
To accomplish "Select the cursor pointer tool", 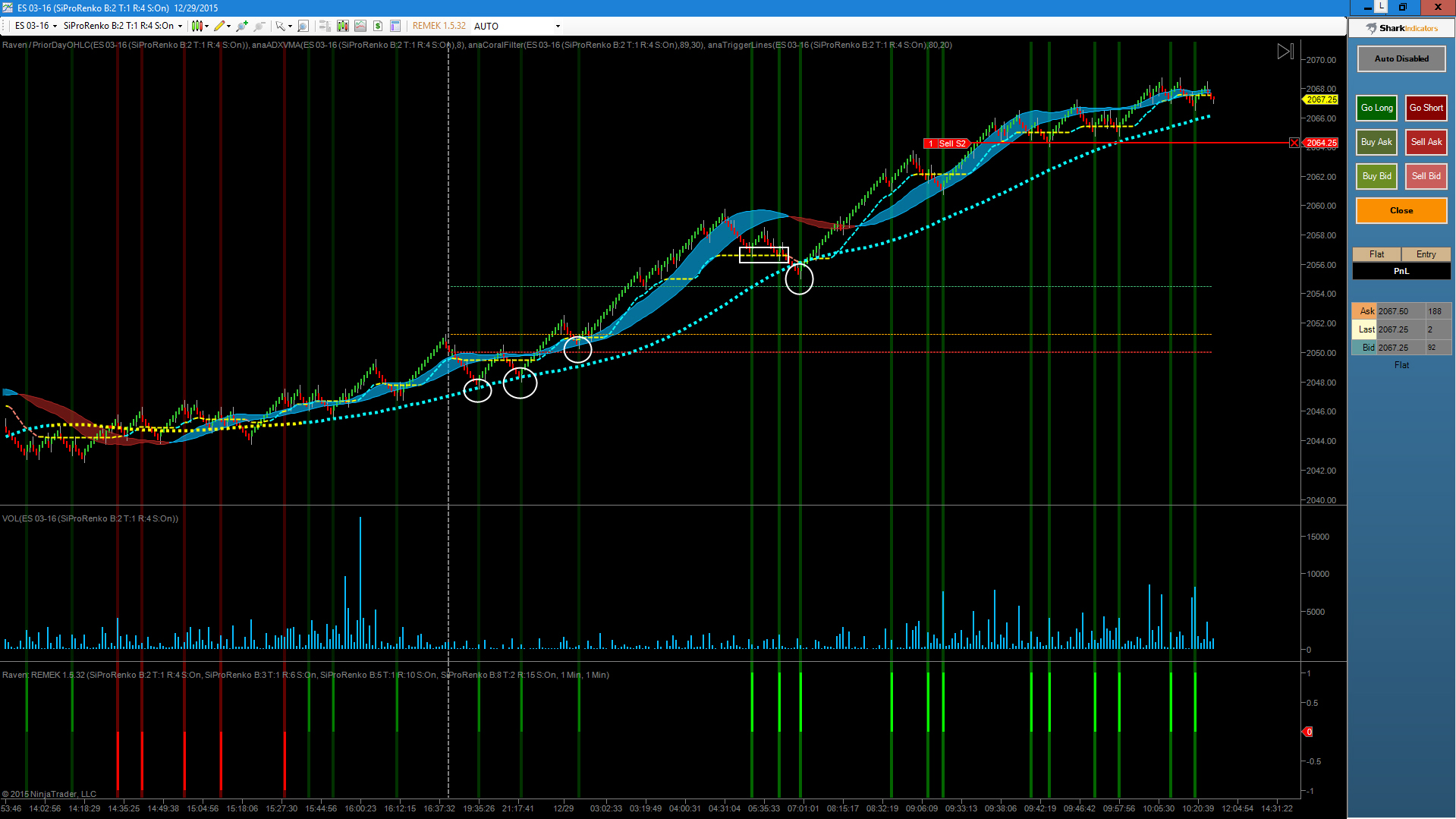I will point(280,26).
